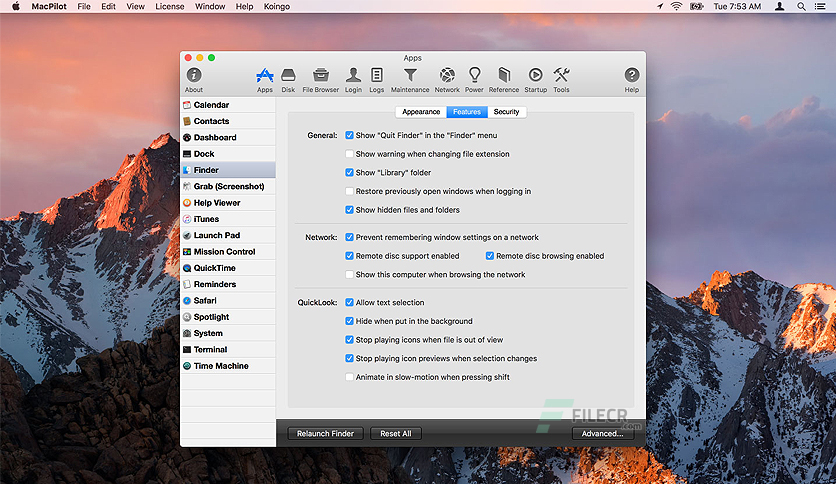Enable restore previously open windows checkbox
This screenshot has width=836, height=484.
tap(349, 191)
